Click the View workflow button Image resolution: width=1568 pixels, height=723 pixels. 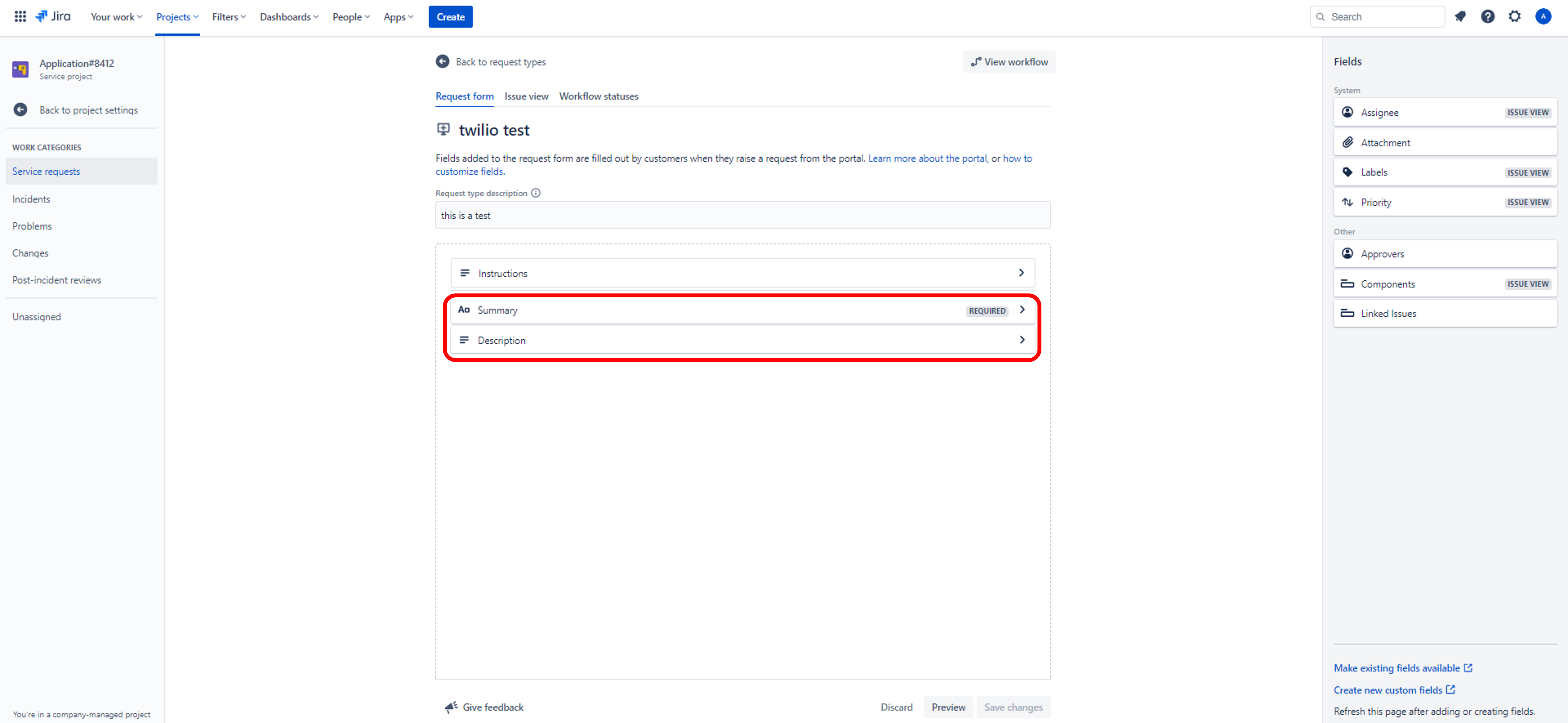[x=1009, y=62]
